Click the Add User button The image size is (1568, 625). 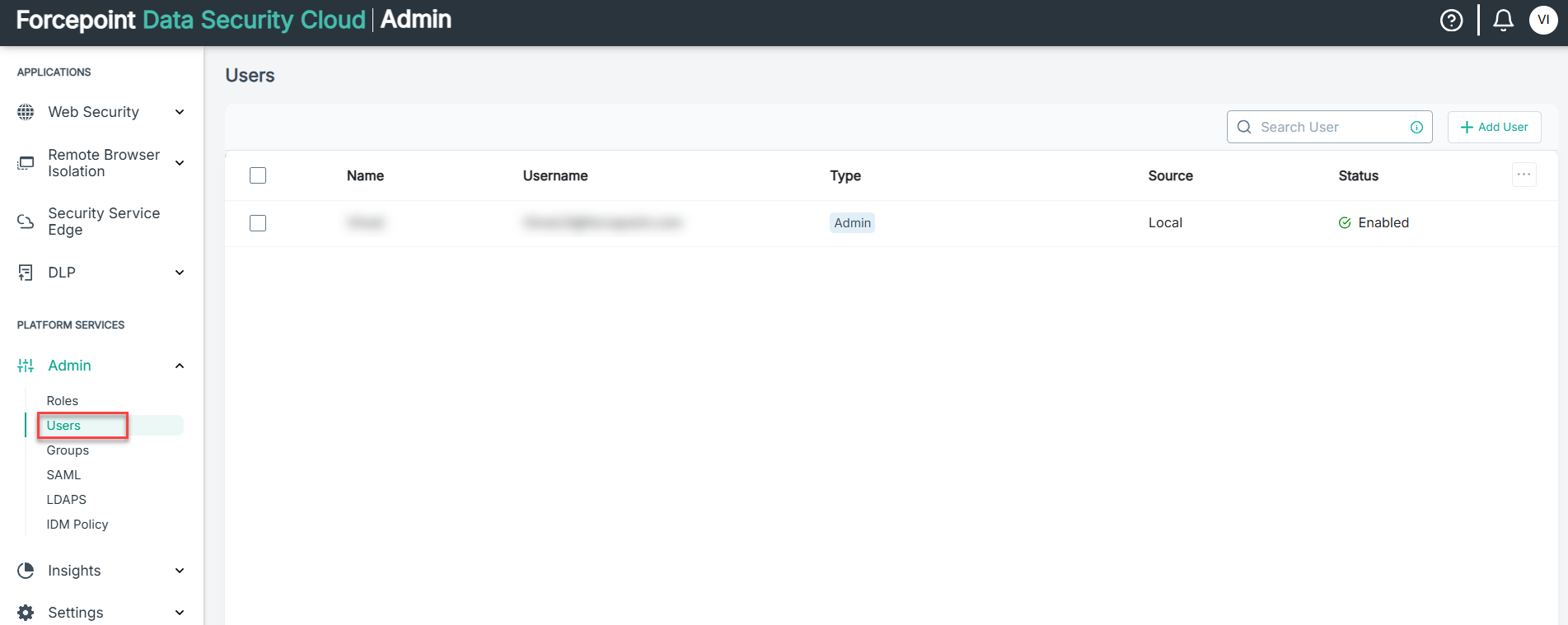click(x=1494, y=127)
